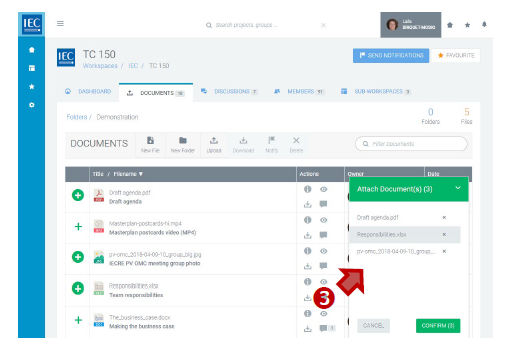Open comments for the pv-omc group photo
Viewport: 506px width, 361px height.
[323, 266]
